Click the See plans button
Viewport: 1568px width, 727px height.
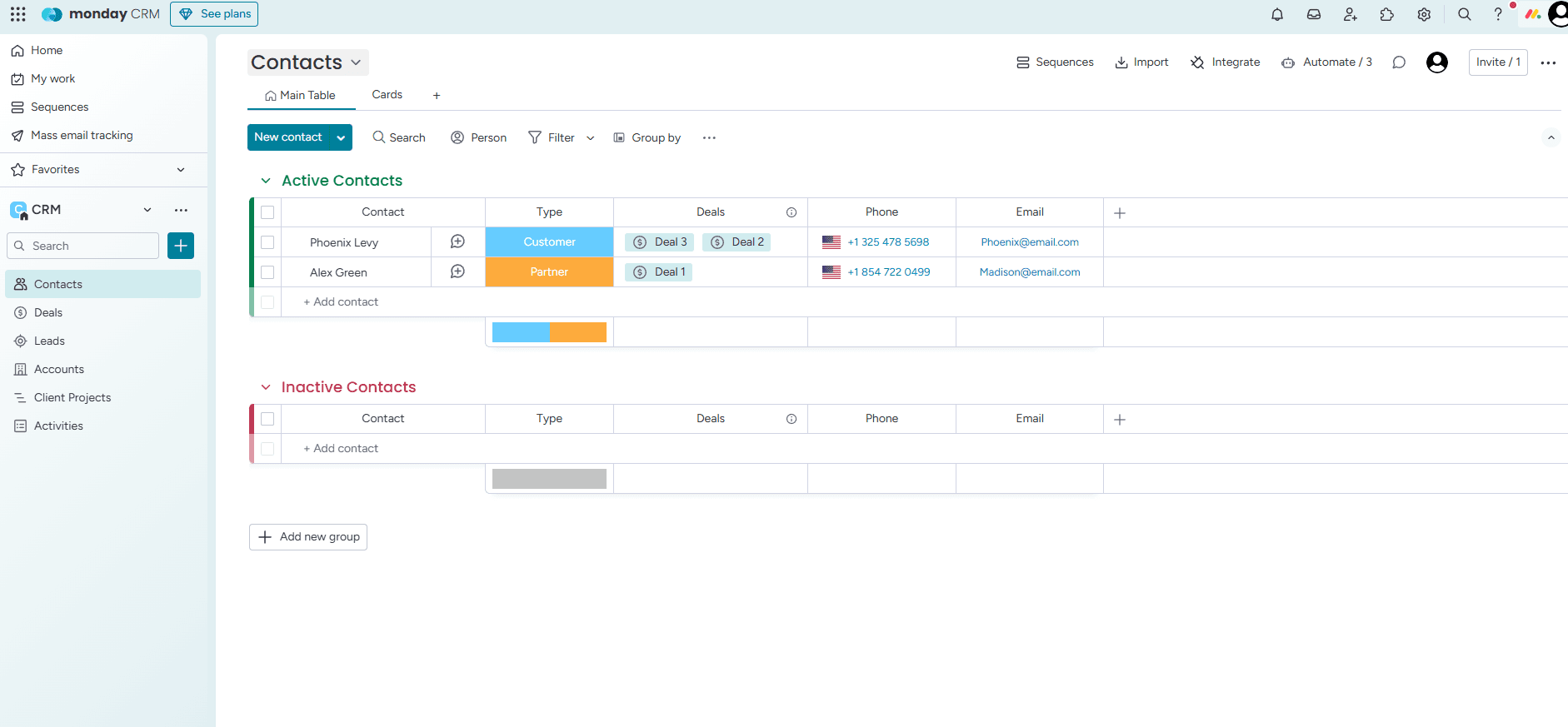point(214,14)
